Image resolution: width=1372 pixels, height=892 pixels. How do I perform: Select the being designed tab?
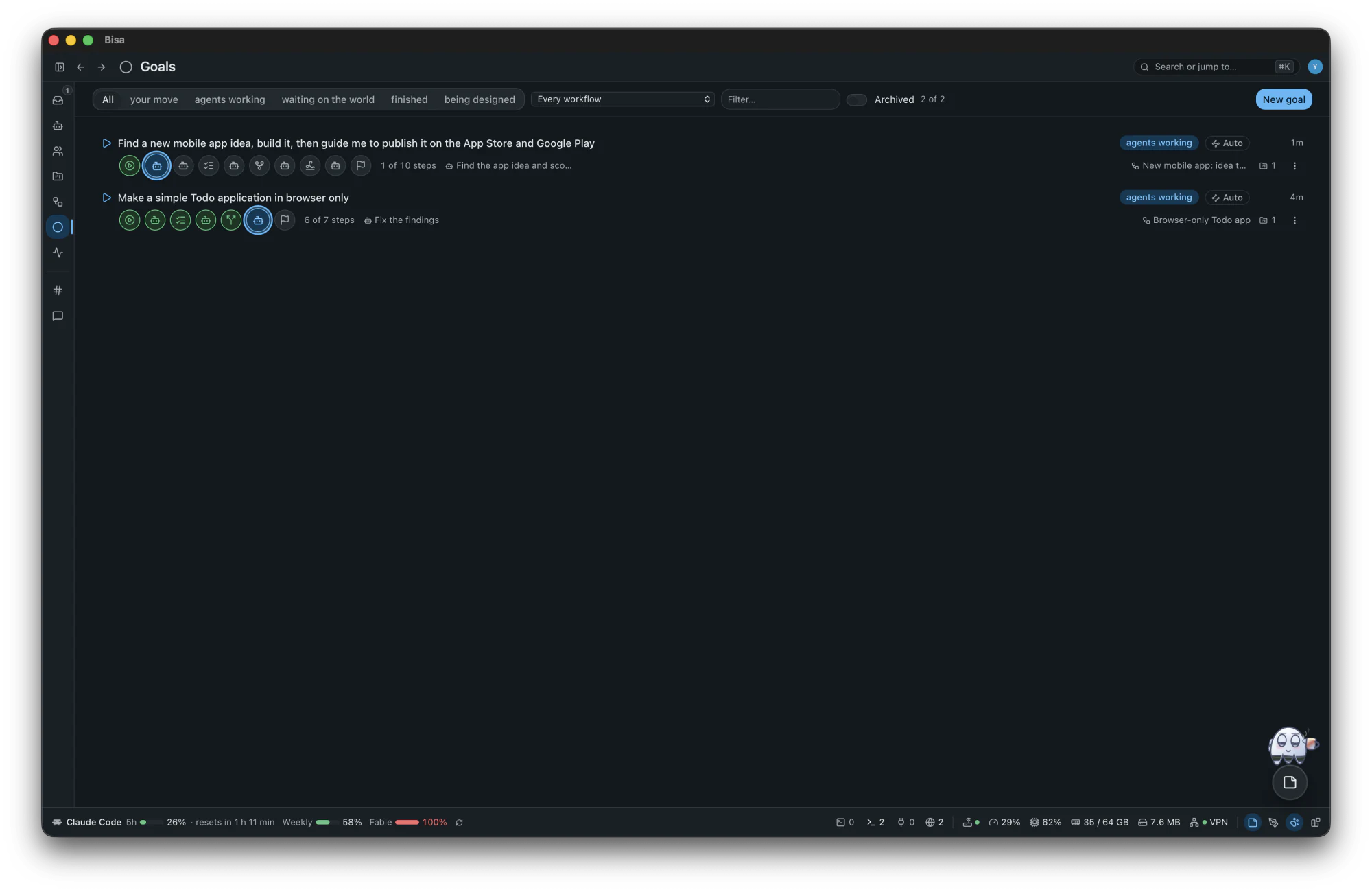click(x=480, y=99)
